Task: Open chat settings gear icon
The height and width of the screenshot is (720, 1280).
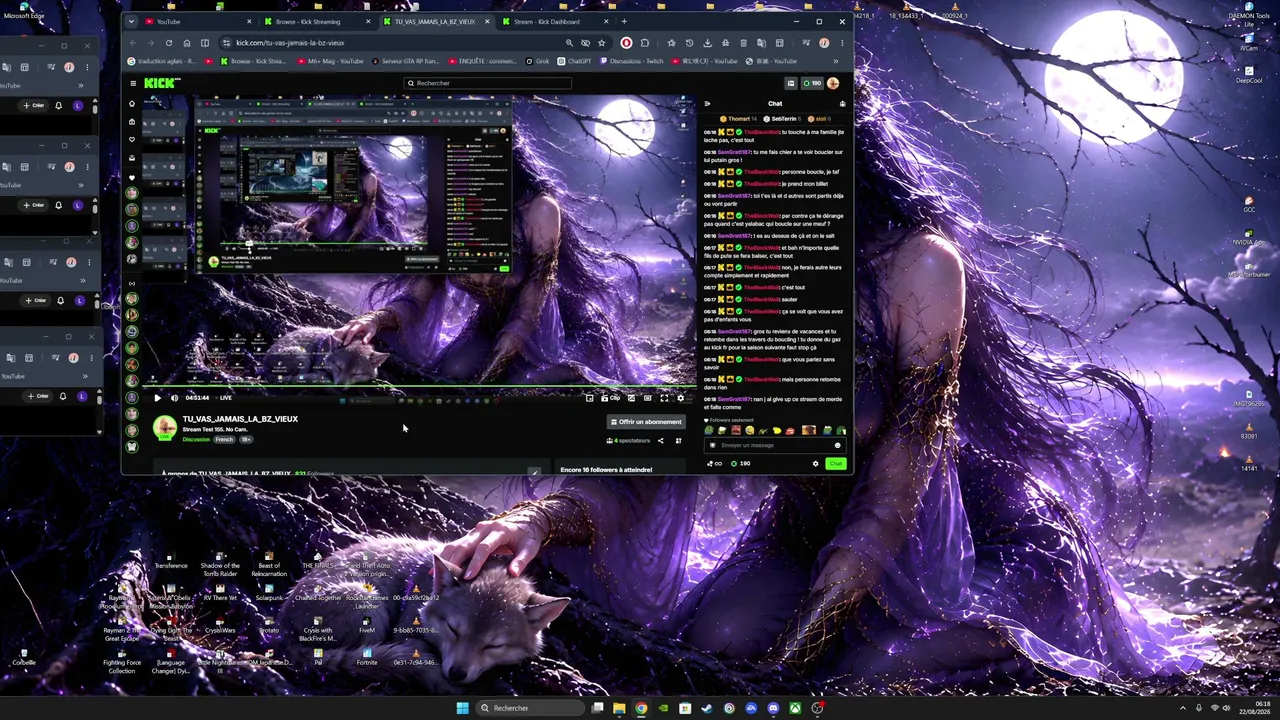Action: (815, 463)
